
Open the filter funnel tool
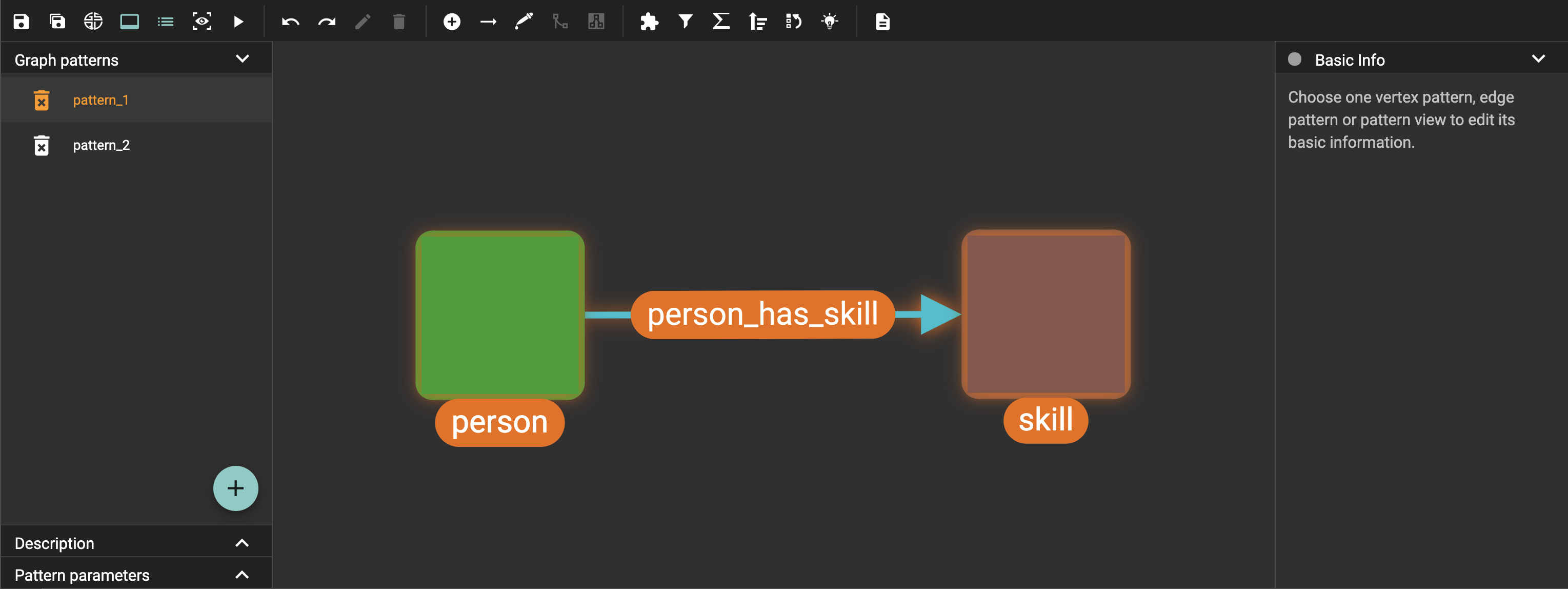coord(686,22)
